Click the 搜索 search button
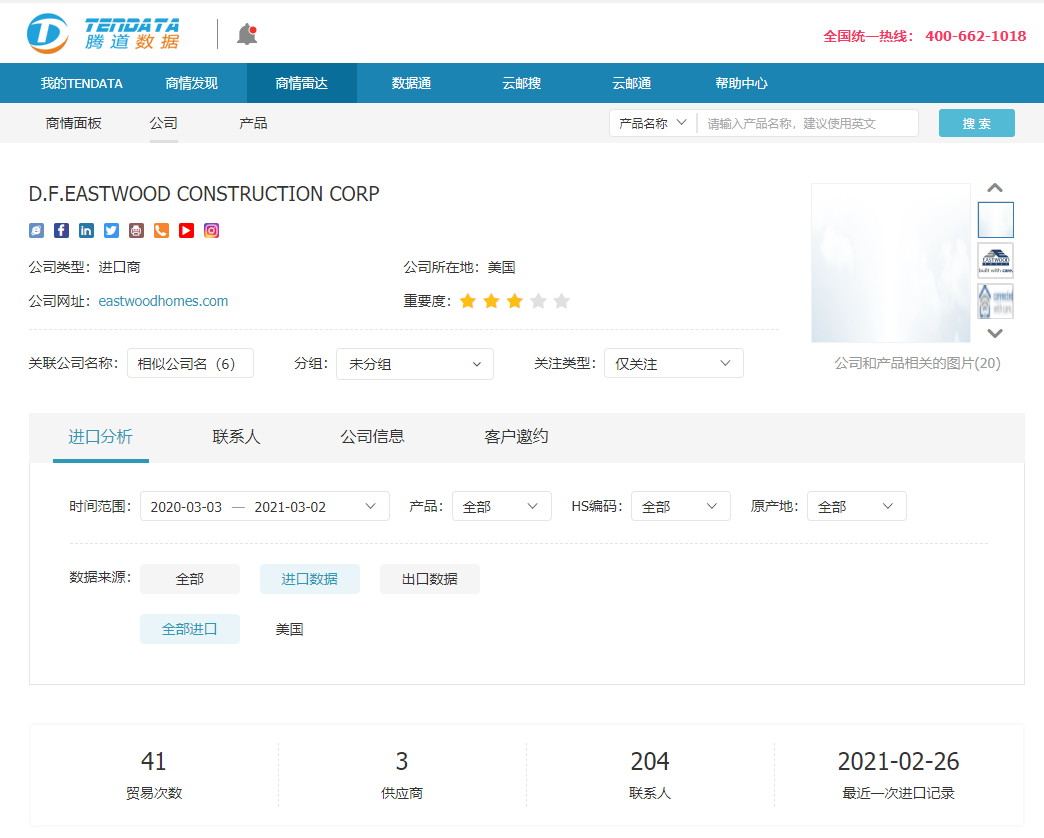 [x=975, y=122]
